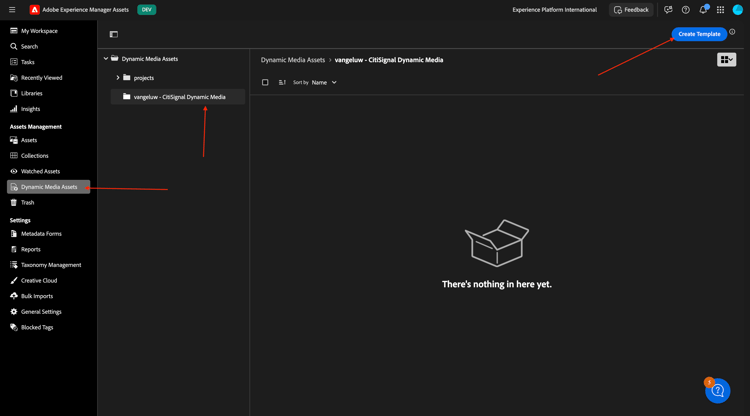
Task: Open Watched Assets
Action: [x=40, y=171]
